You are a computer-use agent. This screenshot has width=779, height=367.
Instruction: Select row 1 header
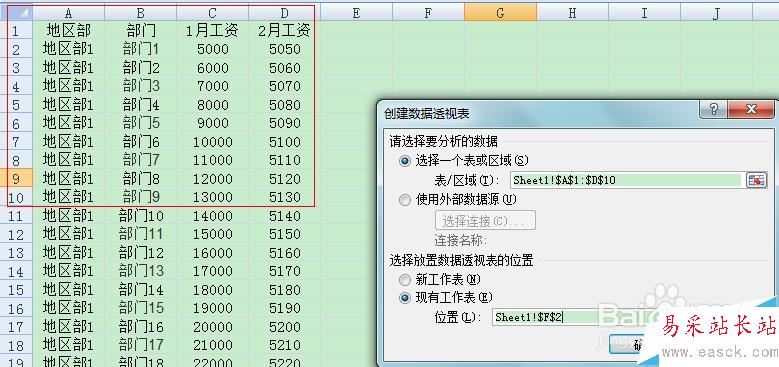pos(16,31)
